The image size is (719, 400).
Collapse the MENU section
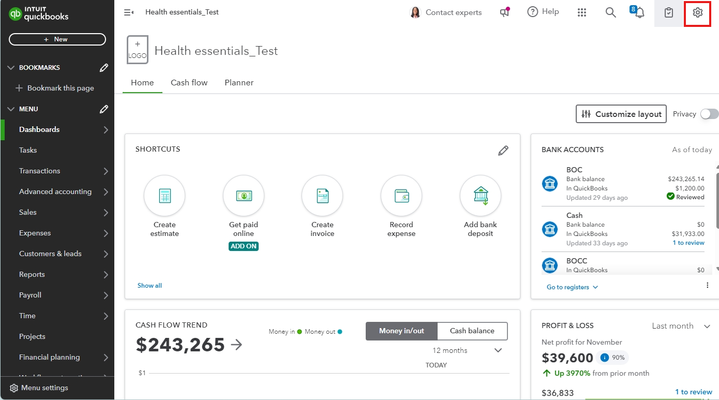tap(11, 109)
